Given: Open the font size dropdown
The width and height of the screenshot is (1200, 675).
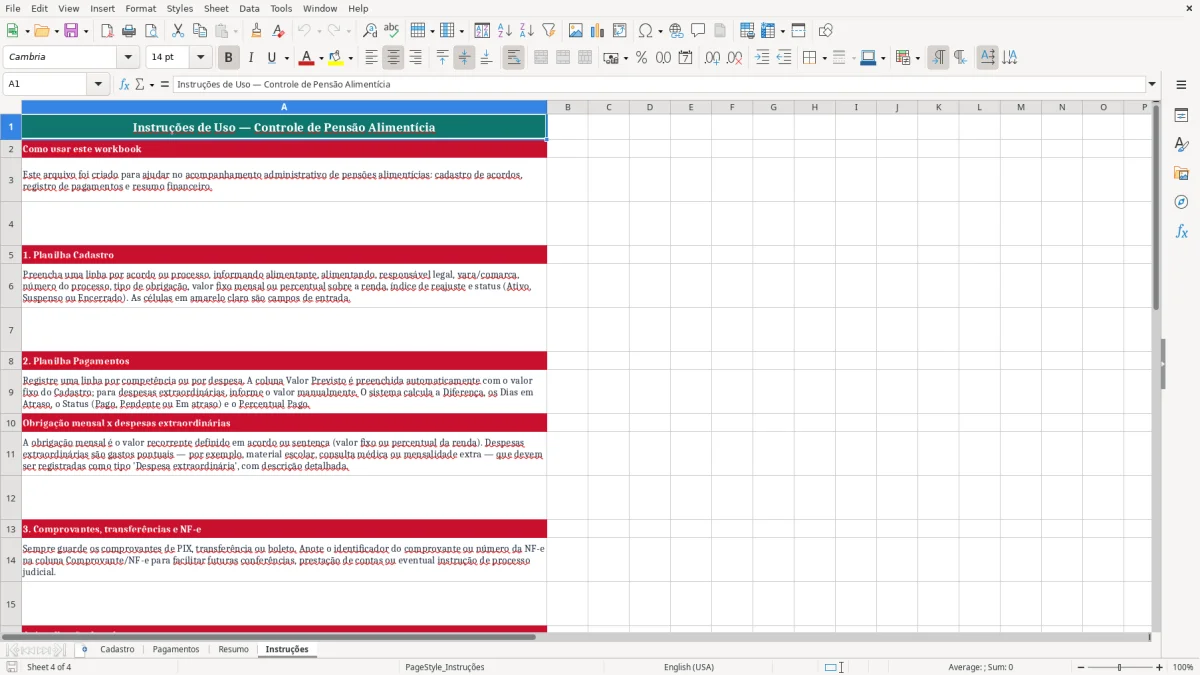Looking at the screenshot, I should [x=200, y=57].
